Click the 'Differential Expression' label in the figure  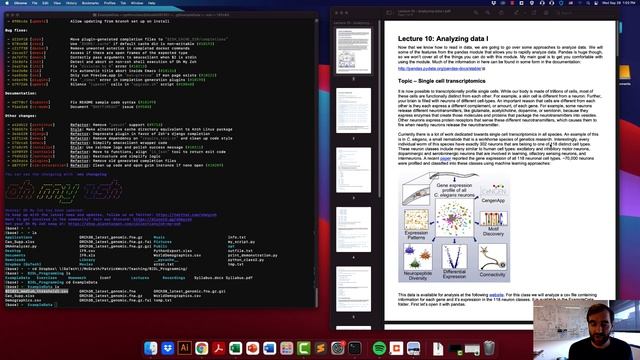[x=454, y=274]
